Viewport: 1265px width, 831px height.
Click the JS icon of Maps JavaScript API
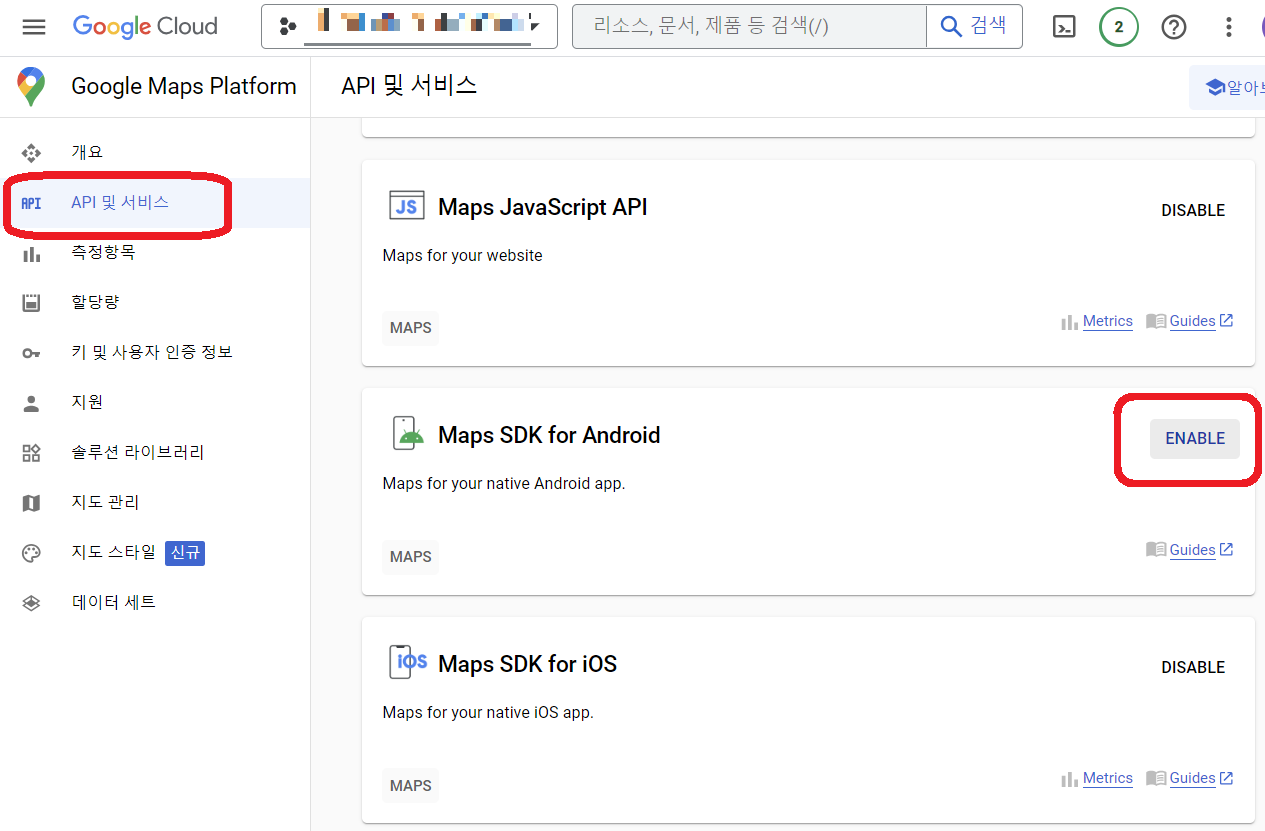tap(407, 206)
